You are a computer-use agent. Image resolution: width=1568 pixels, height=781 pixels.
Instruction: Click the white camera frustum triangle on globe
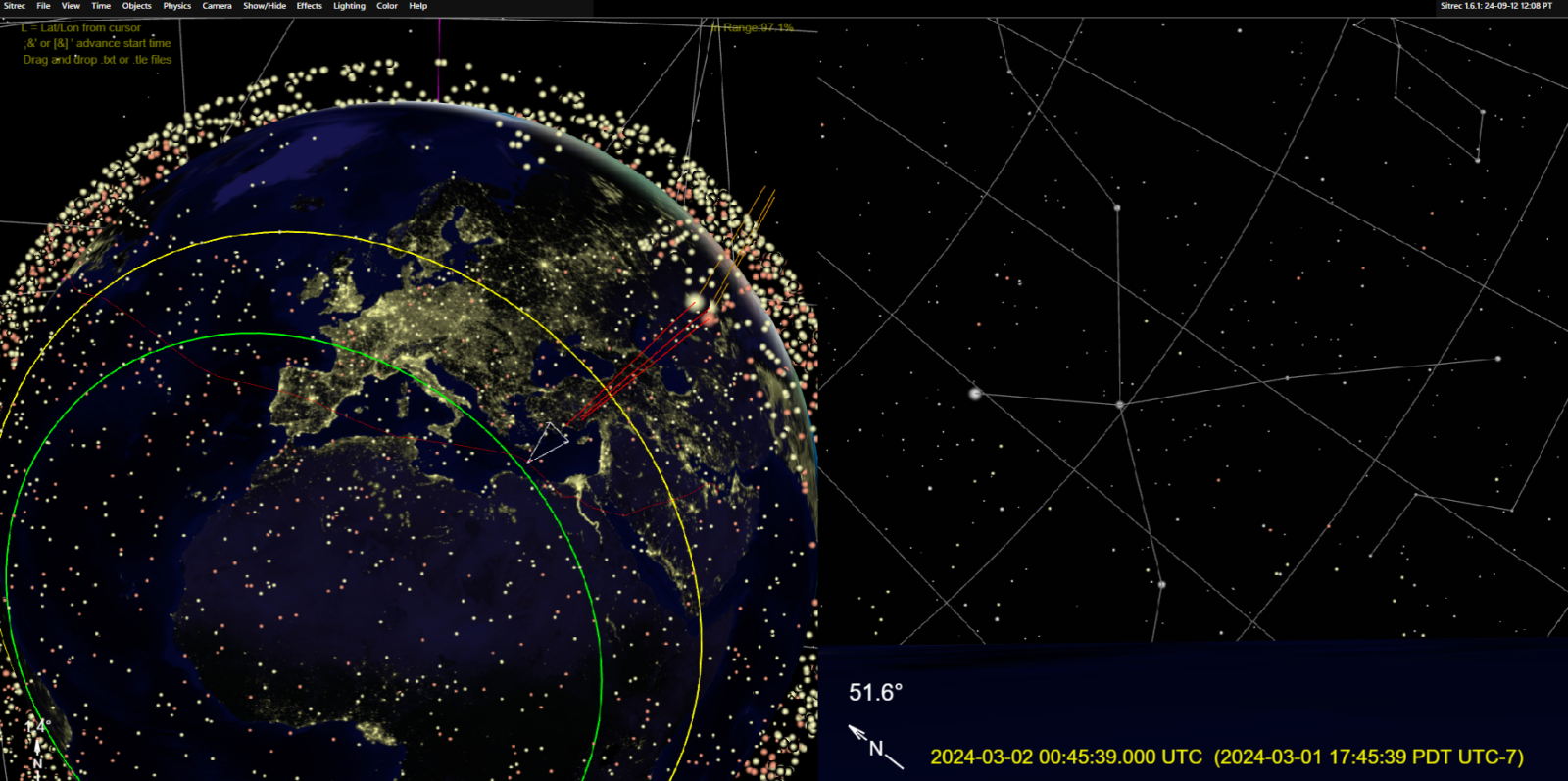tap(549, 441)
